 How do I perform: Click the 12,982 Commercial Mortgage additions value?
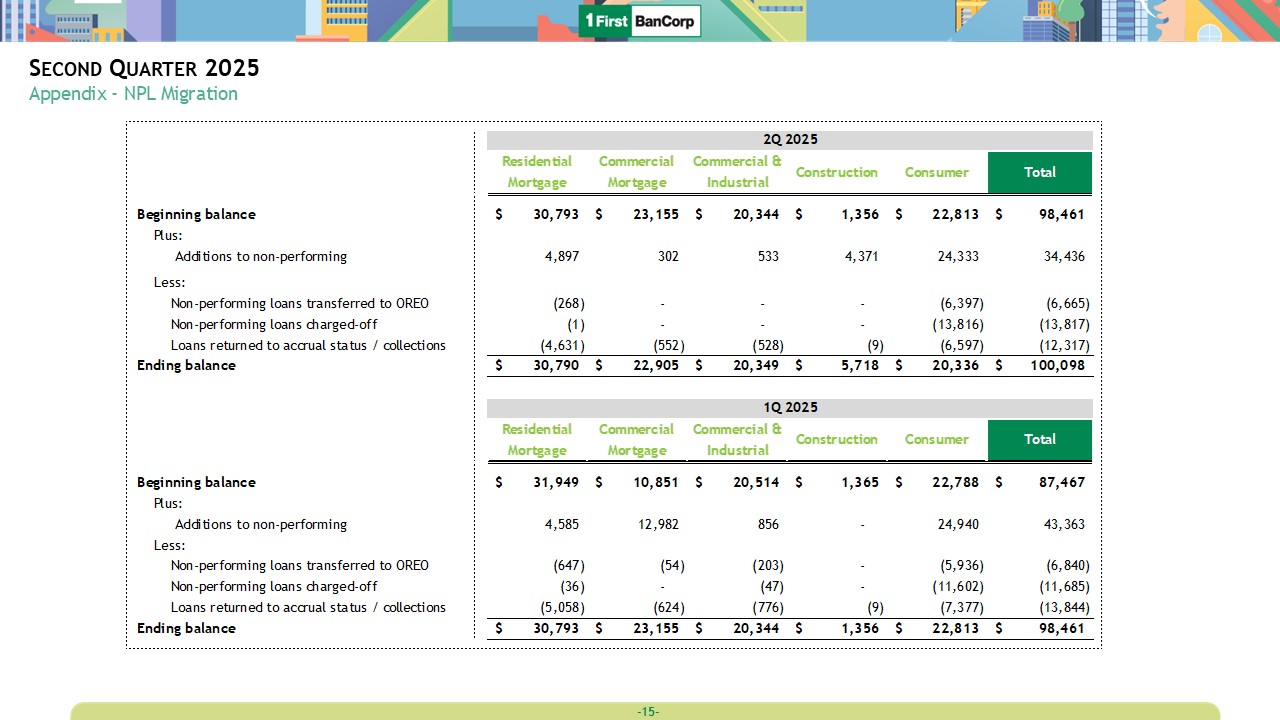pos(657,524)
